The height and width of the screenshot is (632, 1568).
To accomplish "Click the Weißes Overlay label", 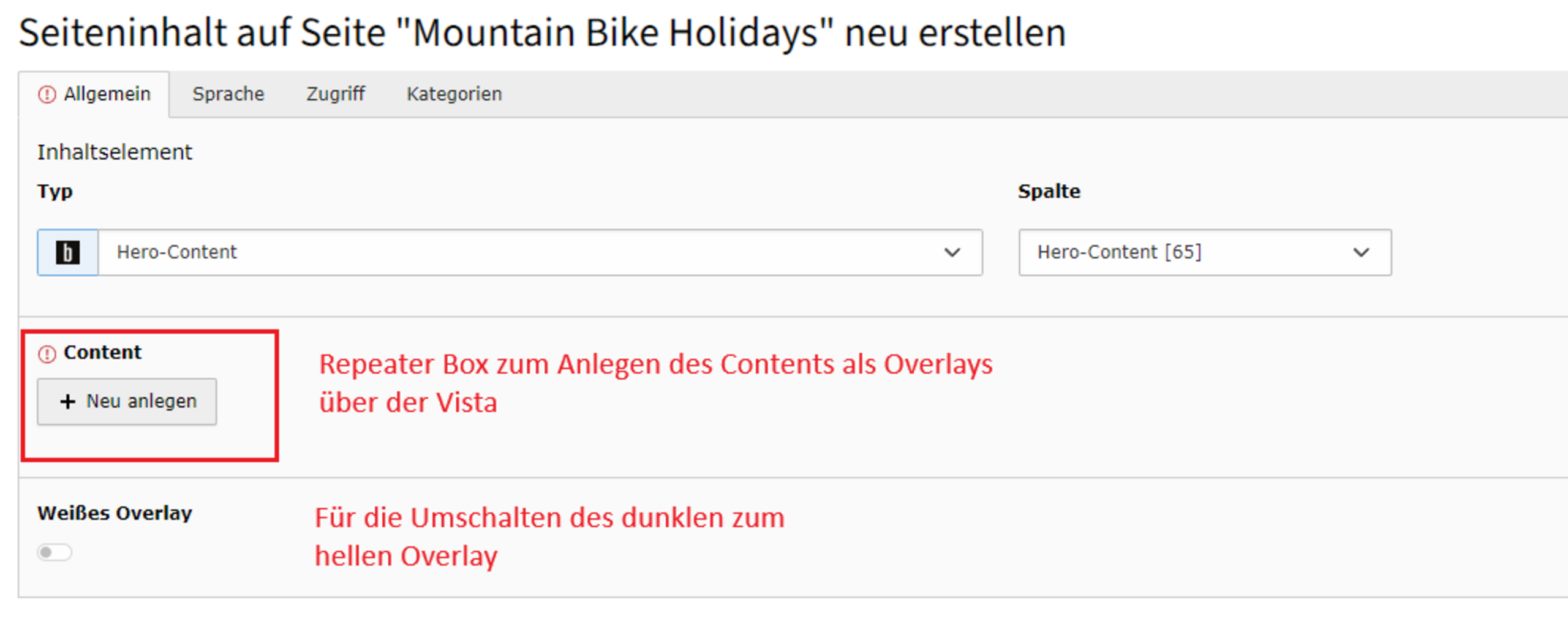I will point(115,513).
